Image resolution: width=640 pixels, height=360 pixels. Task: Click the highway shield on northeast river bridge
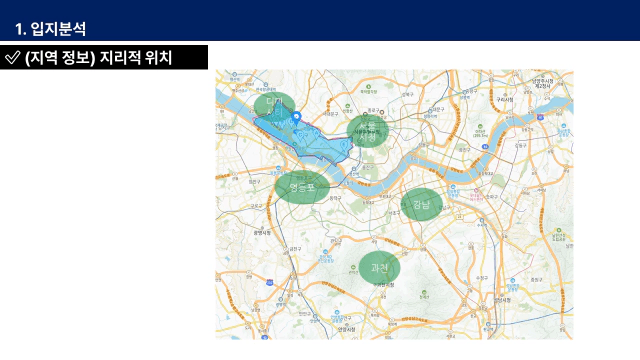tap(541, 117)
